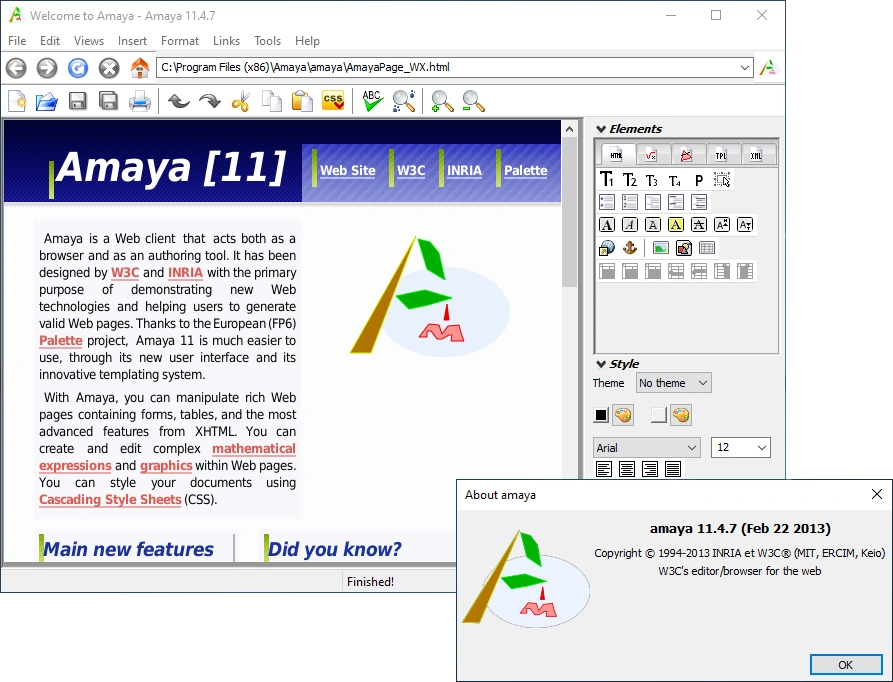Open the Theme dropdown
The width and height of the screenshot is (893, 682).
point(673,382)
